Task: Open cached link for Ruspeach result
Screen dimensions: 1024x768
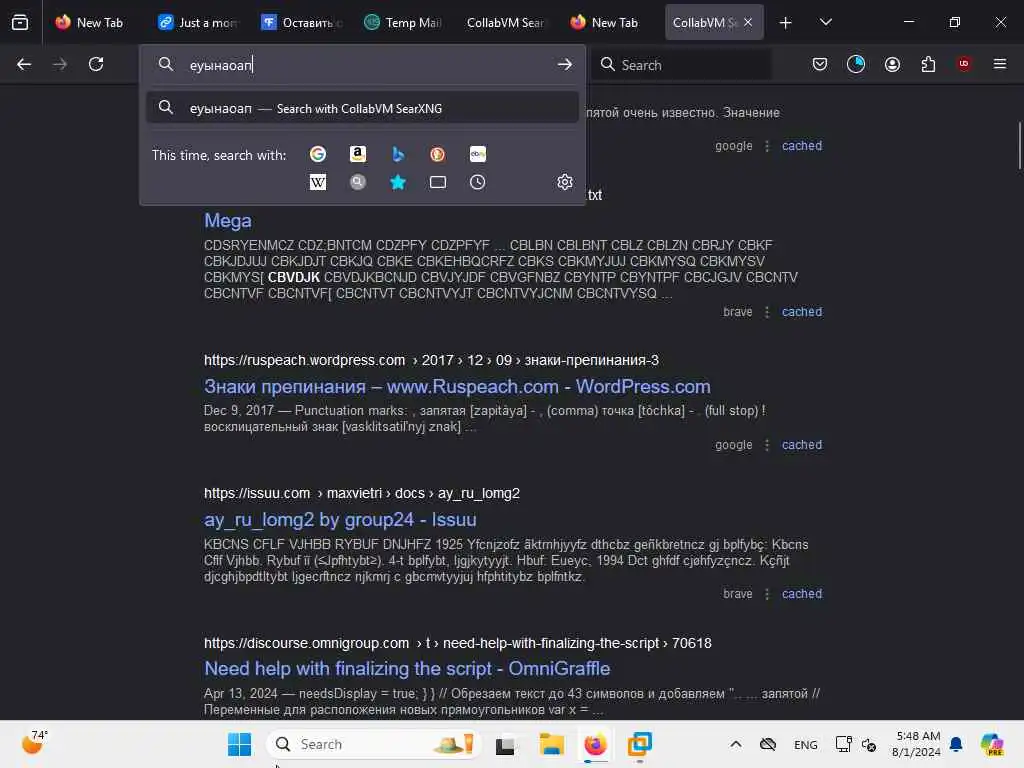Action: (x=802, y=445)
